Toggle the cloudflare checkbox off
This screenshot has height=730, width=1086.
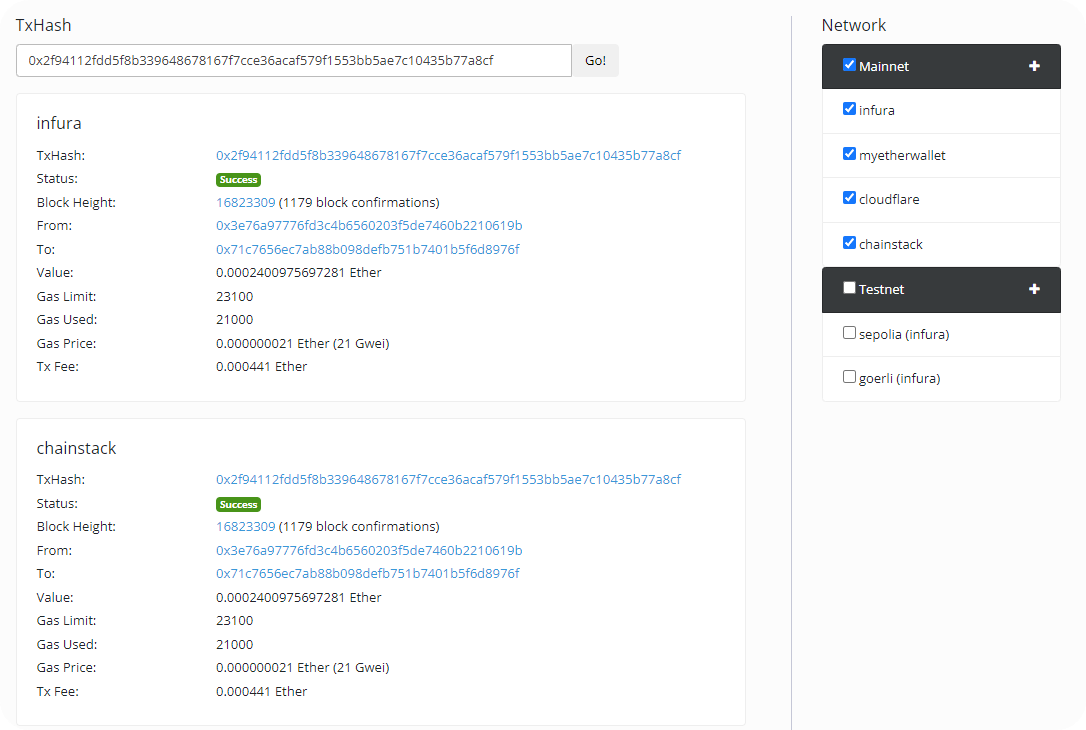[849, 198]
